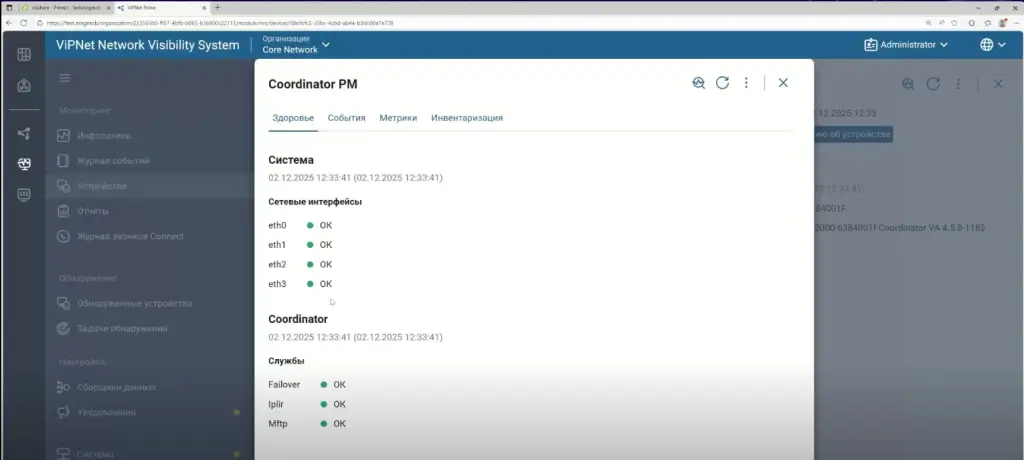Open the three-dot menu in Coordinator PM panel
1024x460 pixels.
click(746, 83)
